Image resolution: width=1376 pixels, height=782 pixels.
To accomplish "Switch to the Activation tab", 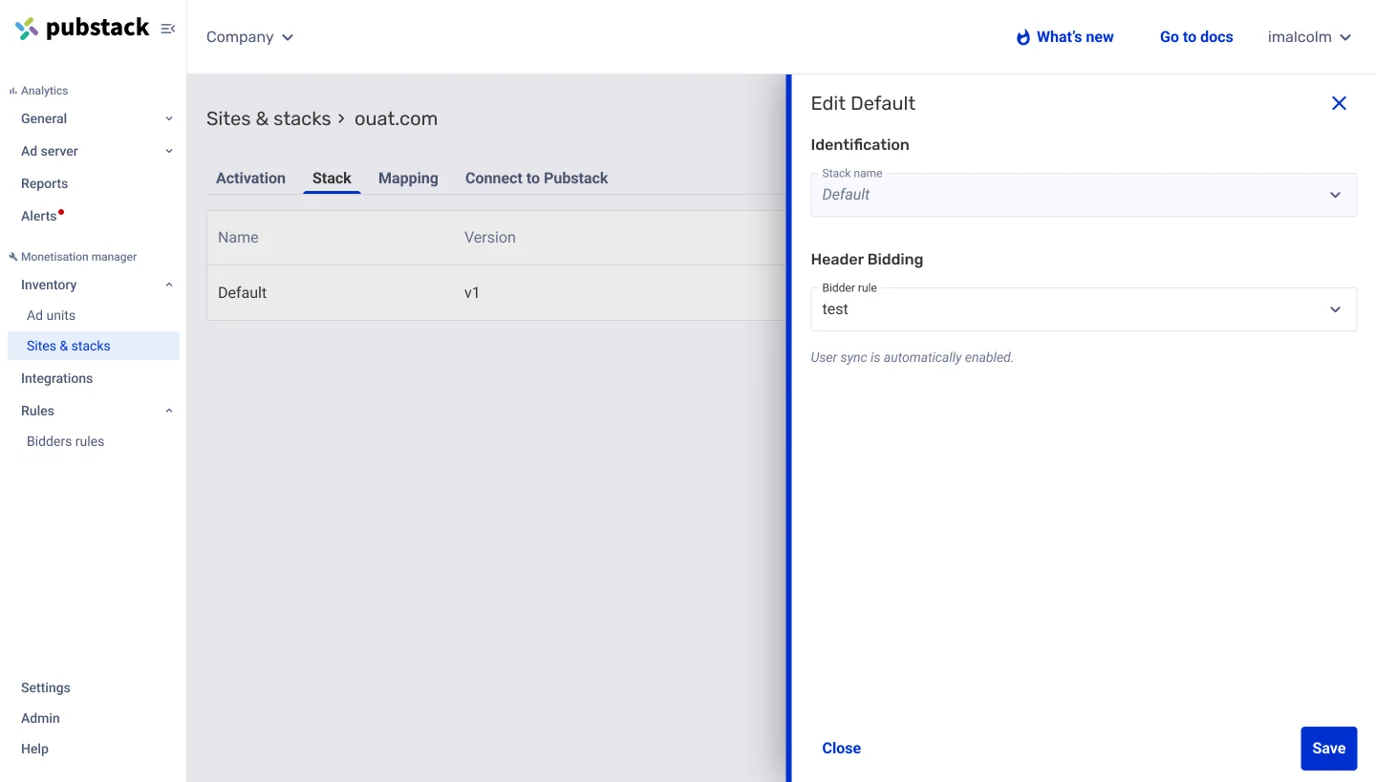I will (x=250, y=178).
